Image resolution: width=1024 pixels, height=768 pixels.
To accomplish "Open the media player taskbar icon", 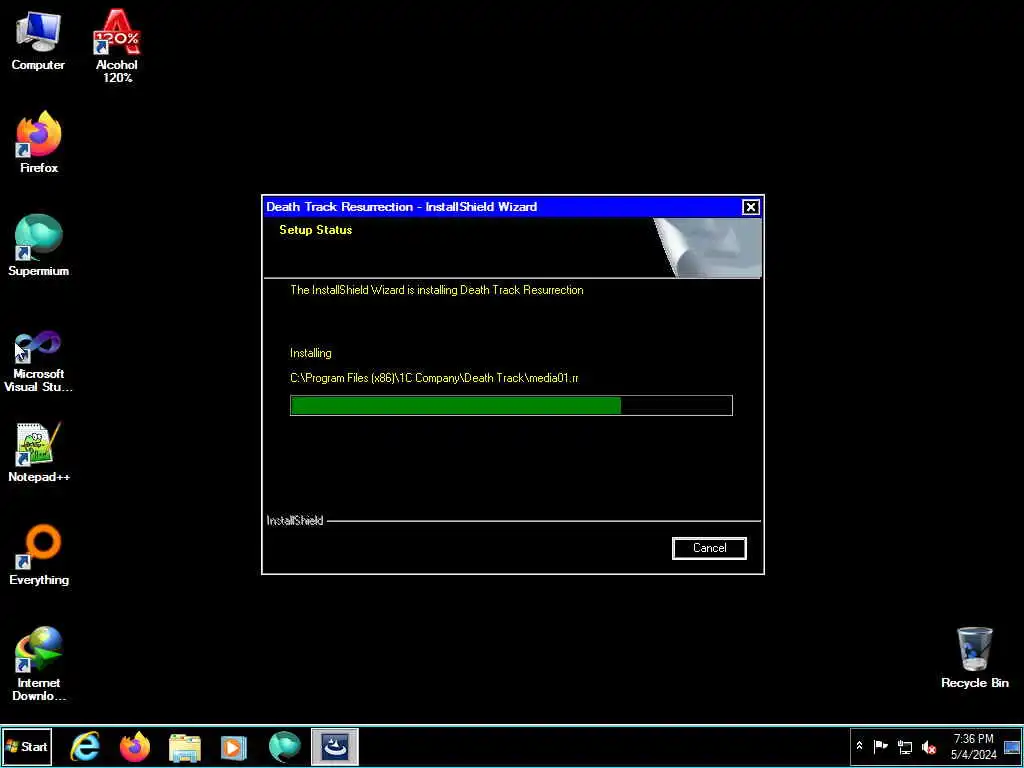I will (x=234, y=746).
